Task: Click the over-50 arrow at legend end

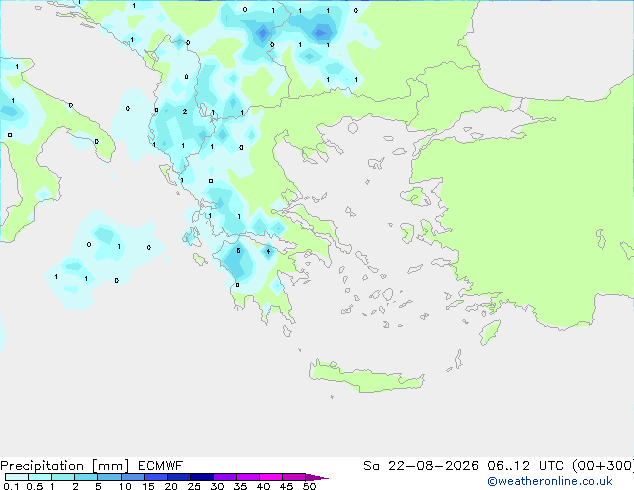Action: coord(317,477)
